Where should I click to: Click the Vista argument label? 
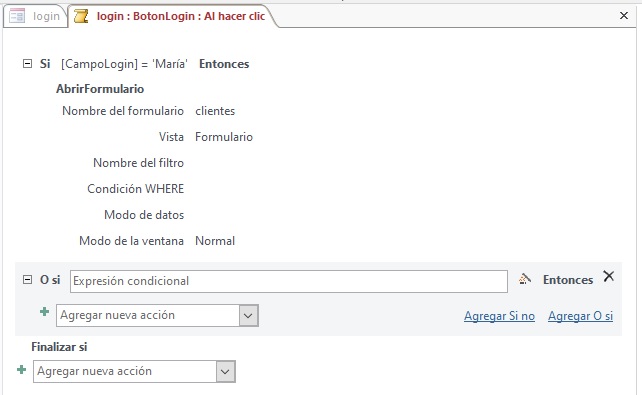[x=171, y=137]
